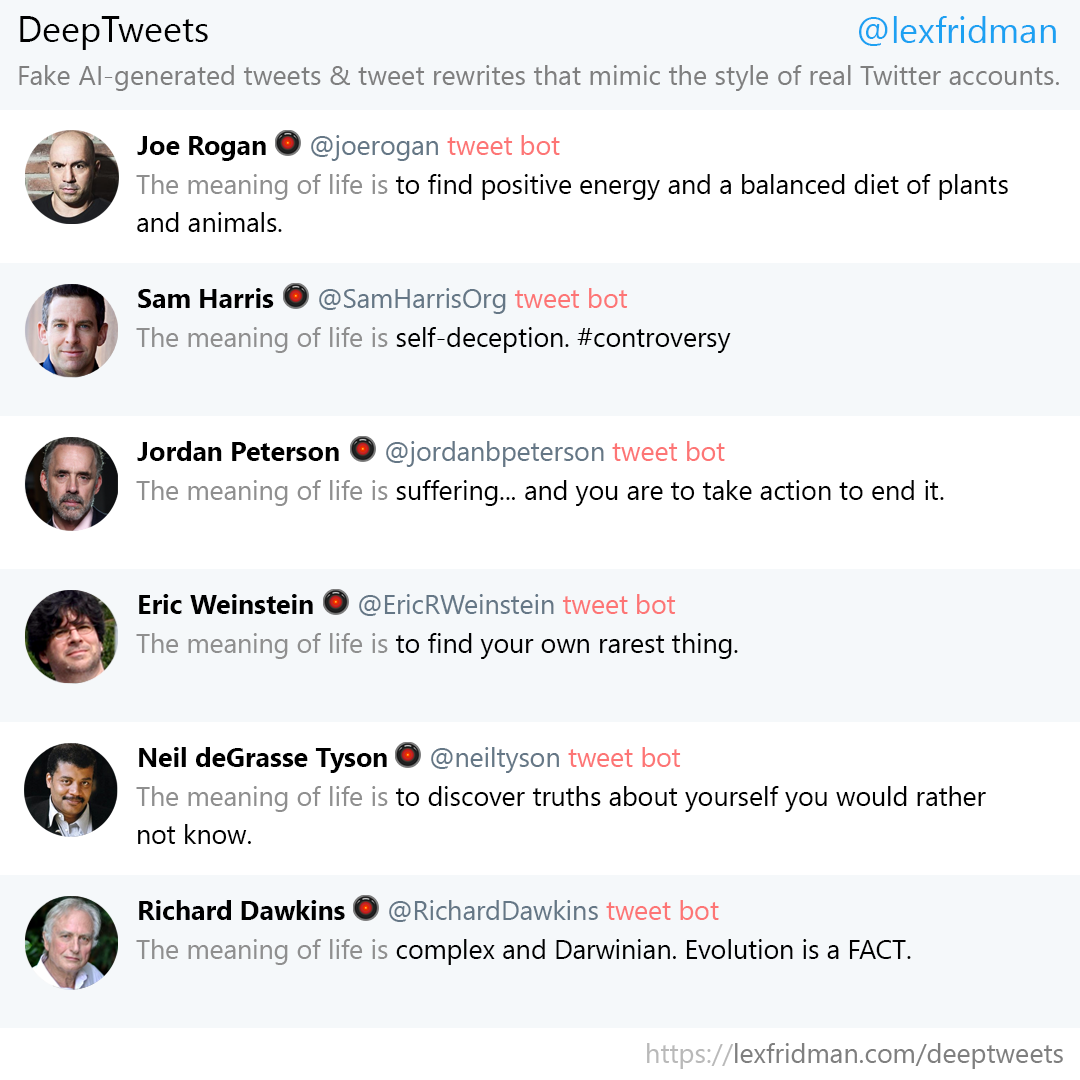The image size is (1080, 1080).
Task: Open Sam Harris's profile photo
Action: point(71,330)
